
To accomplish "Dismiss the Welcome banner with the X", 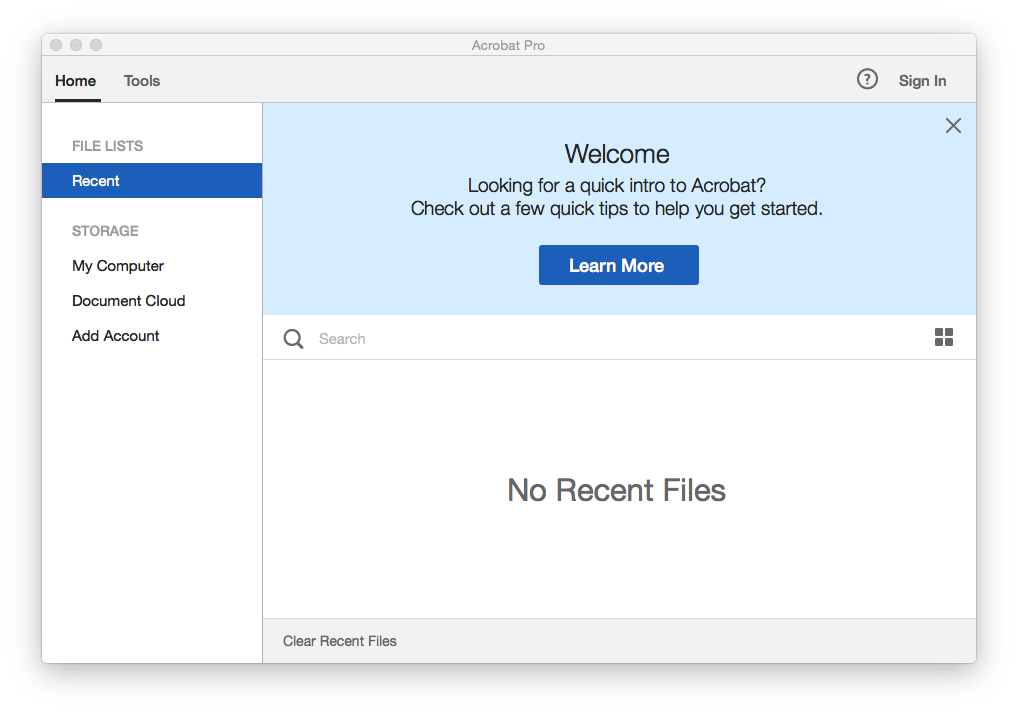I will (953, 125).
